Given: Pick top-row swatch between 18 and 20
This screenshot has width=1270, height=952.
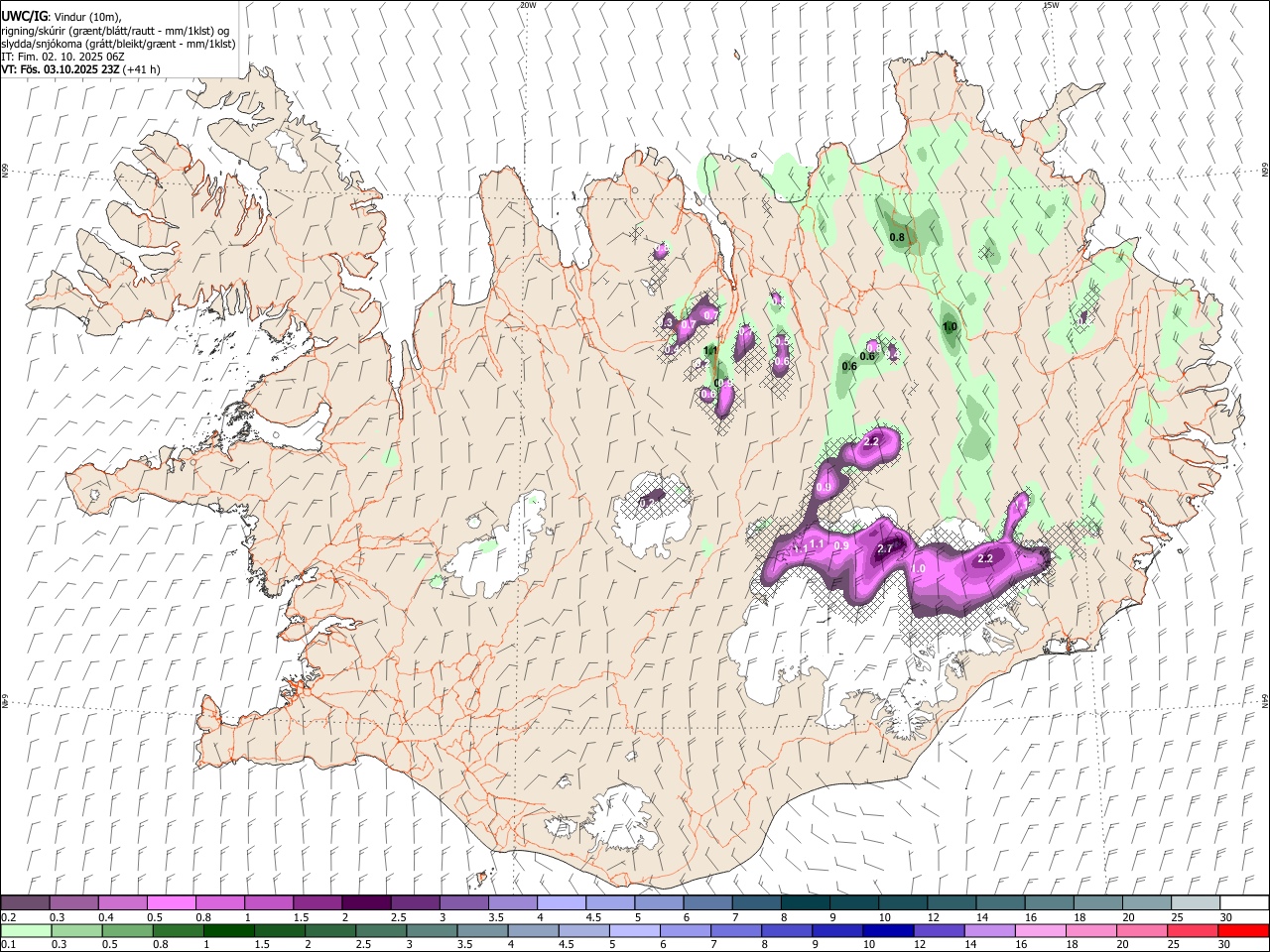Looking at the screenshot, I should [x=1097, y=903].
